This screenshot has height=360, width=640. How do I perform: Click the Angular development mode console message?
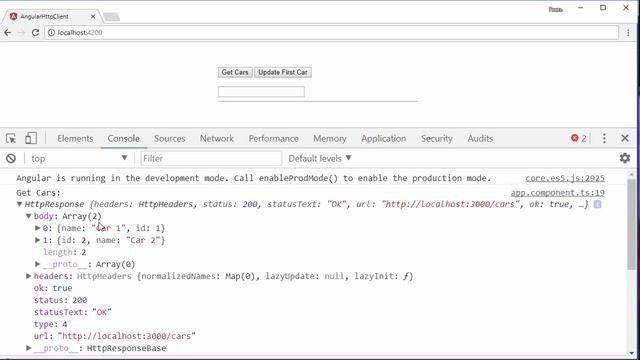253,178
